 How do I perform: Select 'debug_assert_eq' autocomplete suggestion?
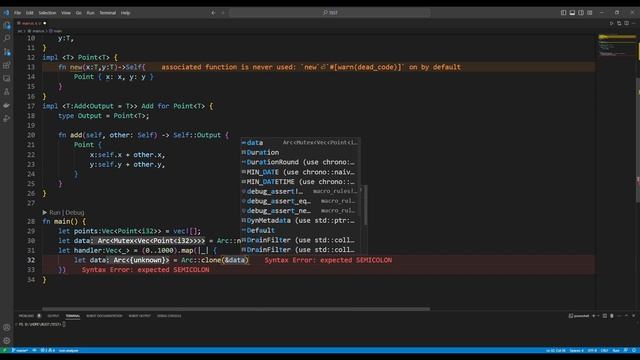(300, 201)
